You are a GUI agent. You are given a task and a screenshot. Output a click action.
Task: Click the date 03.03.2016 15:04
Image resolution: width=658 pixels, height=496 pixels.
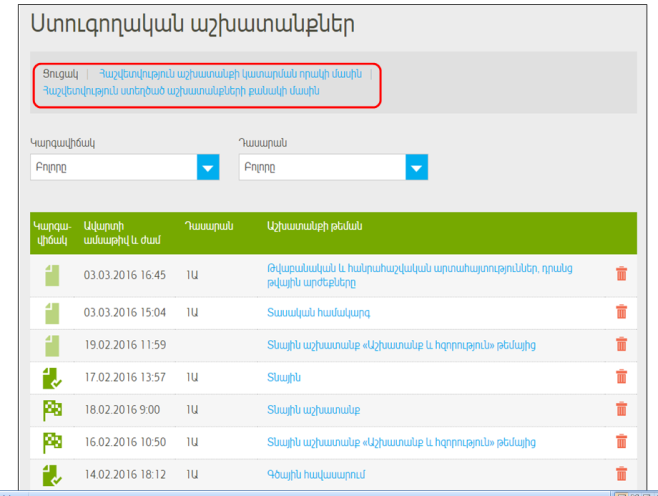click(x=125, y=313)
